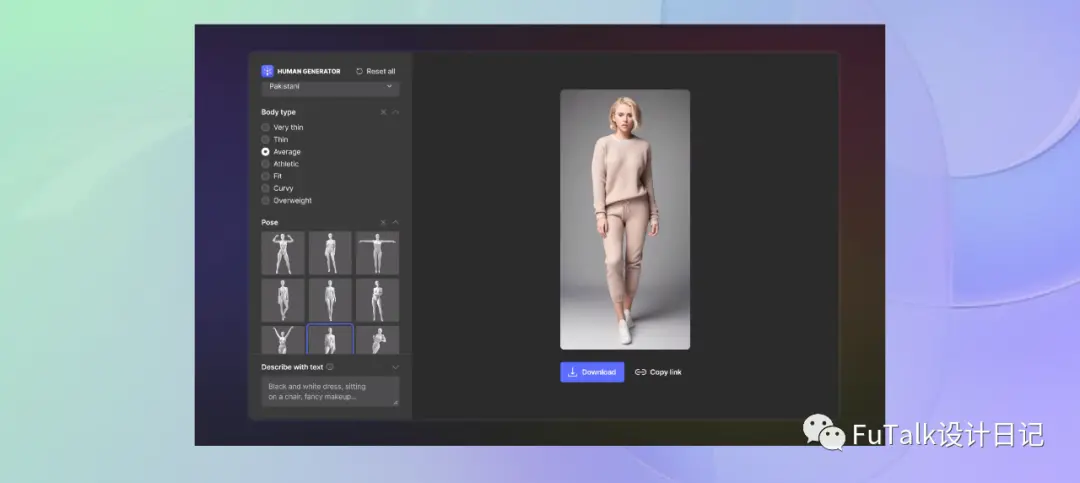This screenshot has width=1080, height=483.
Task: Select Curvy body type
Action: pyautogui.click(x=278, y=188)
